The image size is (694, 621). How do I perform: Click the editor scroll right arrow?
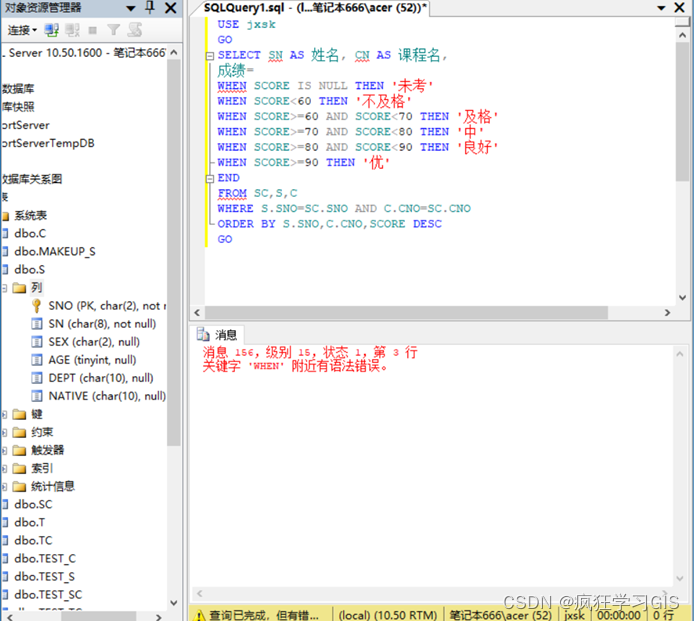pos(667,312)
